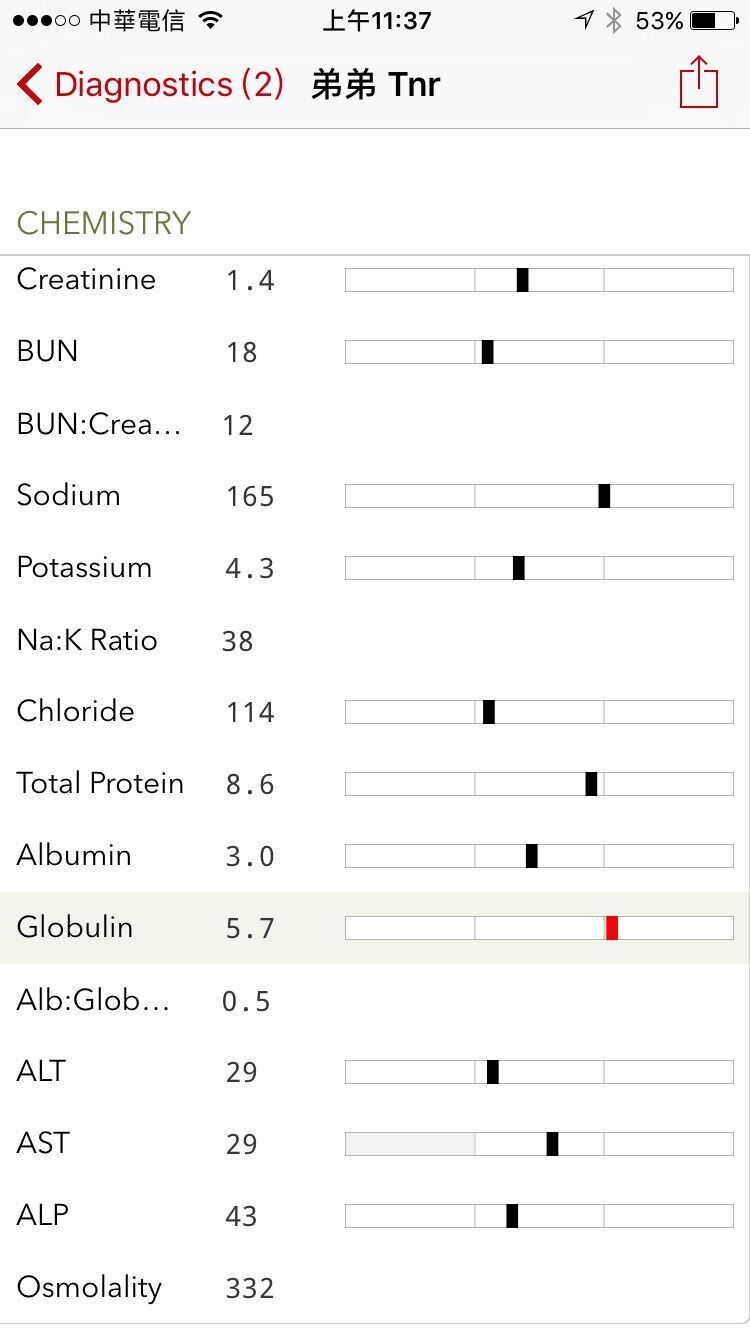
Task: Tap the share icon
Action: tap(698, 83)
